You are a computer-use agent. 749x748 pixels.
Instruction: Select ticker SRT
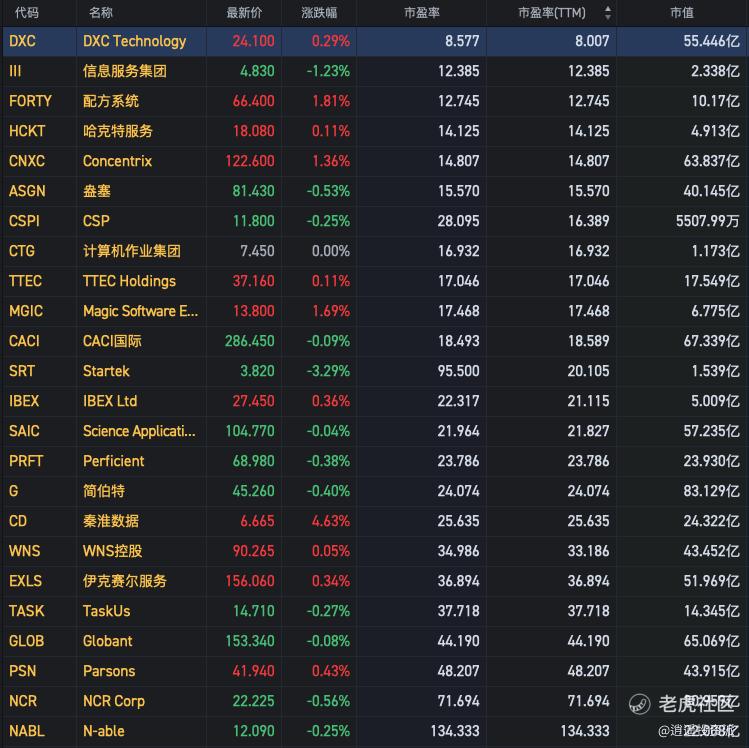21,371
